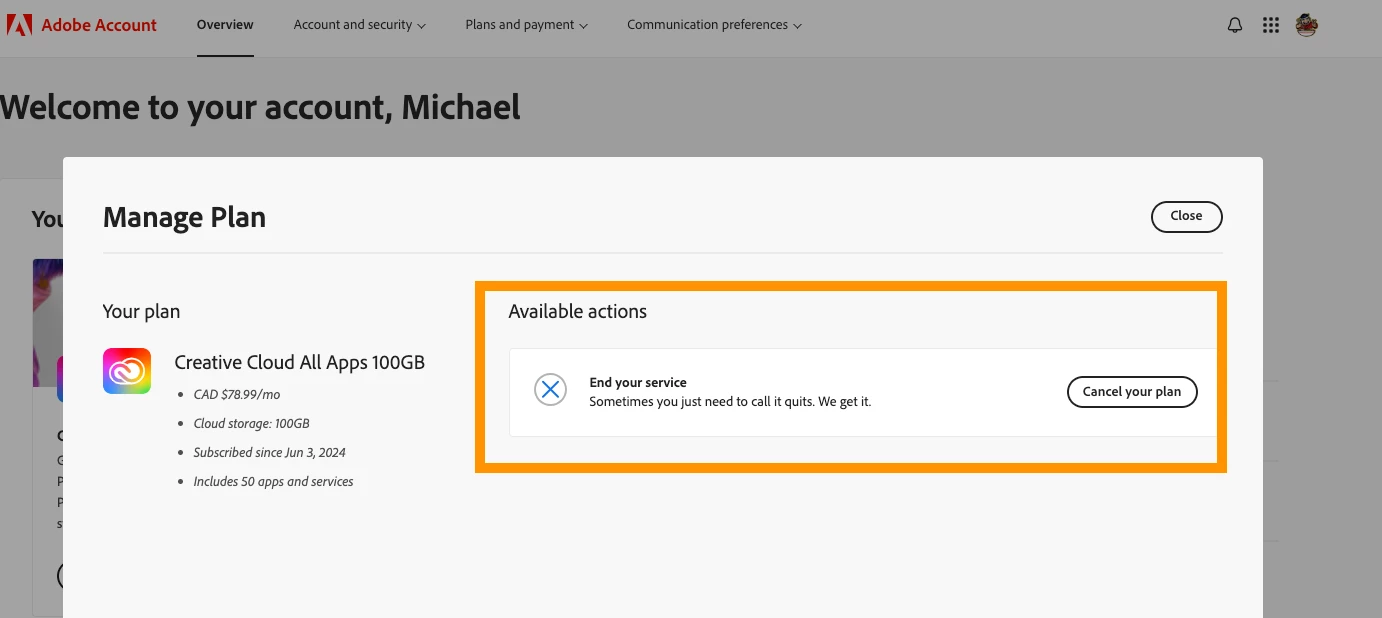1382x618 pixels.
Task: Close the Manage Plan dialog
Action: (x=1186, y=216)
